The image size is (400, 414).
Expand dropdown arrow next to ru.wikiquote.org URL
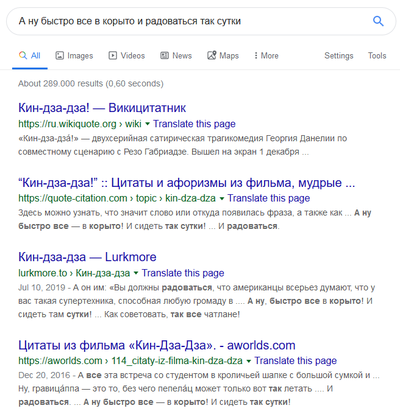click(147, 124)
